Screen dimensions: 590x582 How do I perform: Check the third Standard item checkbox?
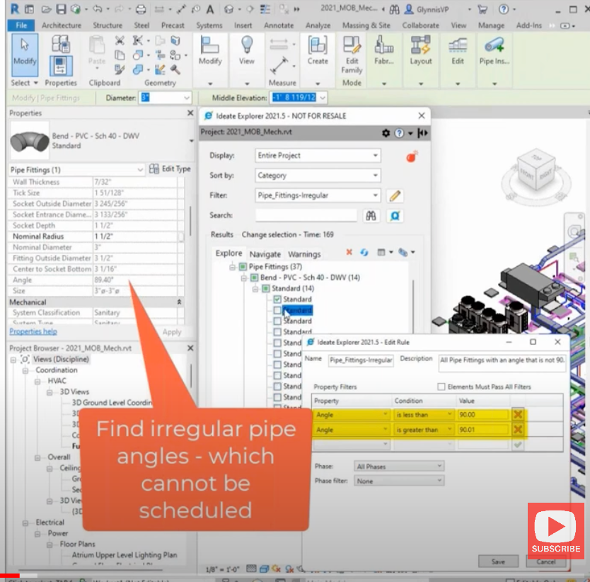point(277,321)
